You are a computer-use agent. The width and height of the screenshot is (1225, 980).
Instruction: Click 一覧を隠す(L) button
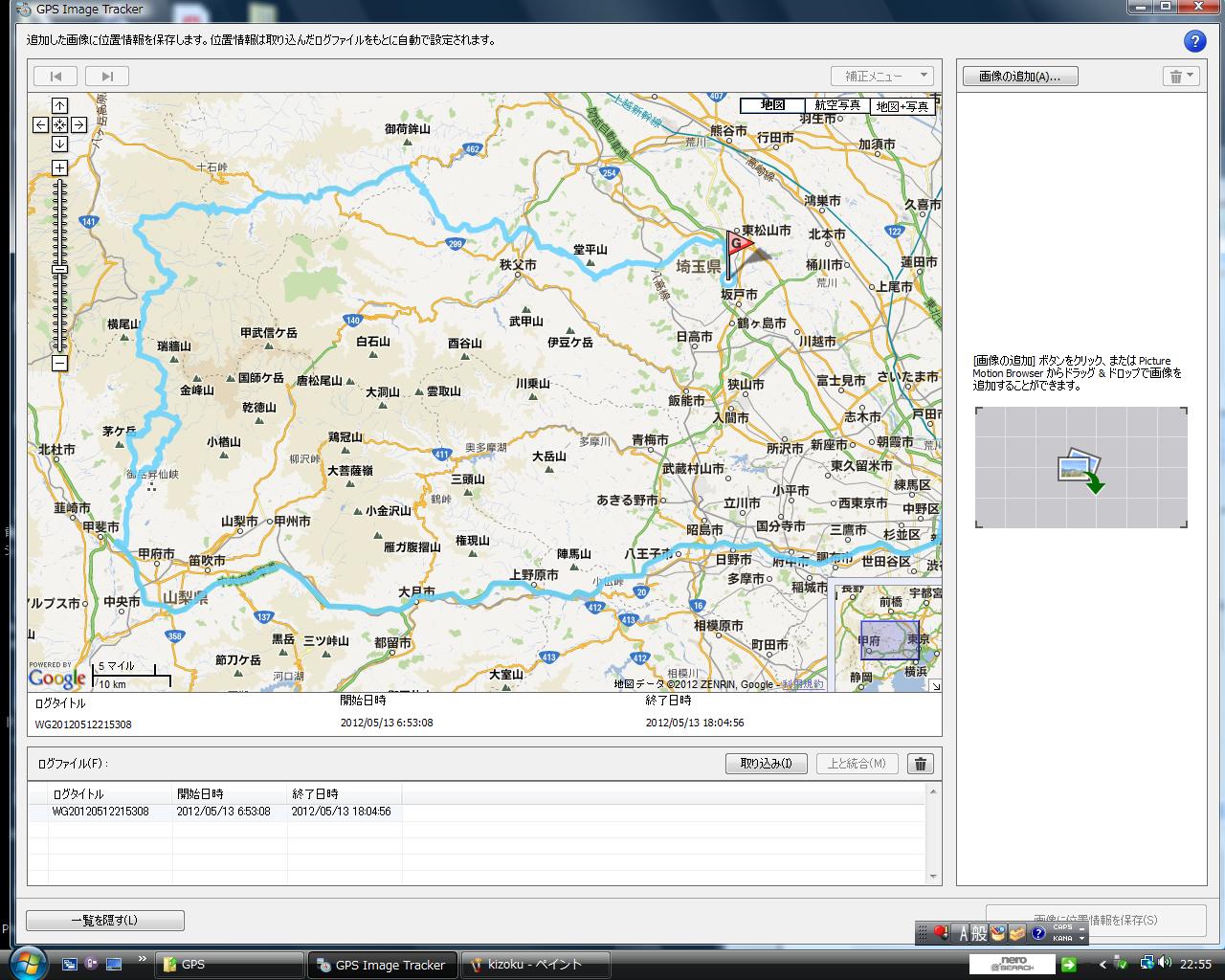coord(104,921)
